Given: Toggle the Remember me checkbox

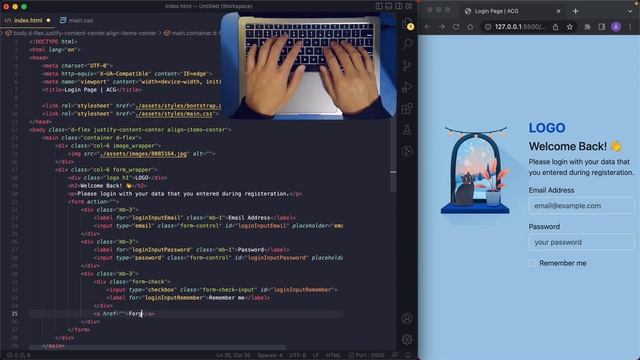Looking at the screenshot, I should tap(532, 263).
